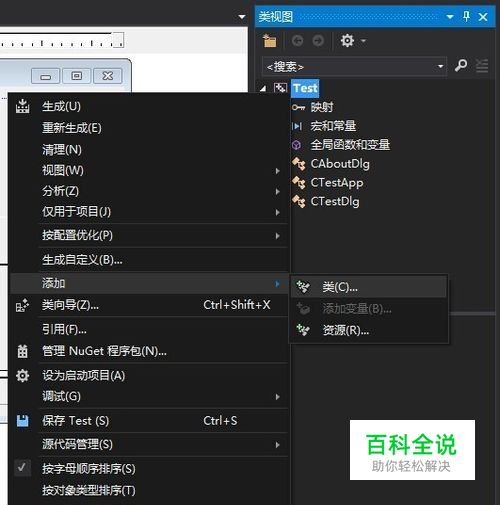
Task: Expand the 源代码管理(S) submenu arrow
Action: (x=277, y=445)
